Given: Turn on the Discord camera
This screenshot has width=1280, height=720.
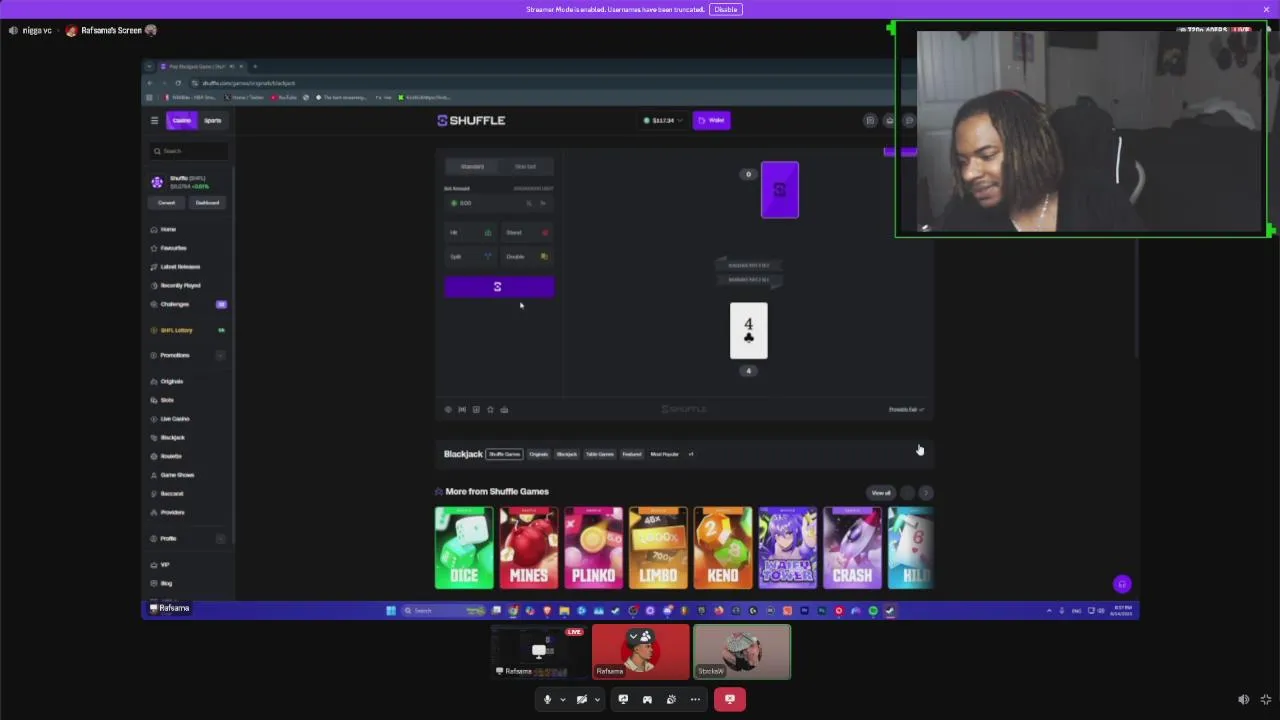Looking at the screenshot, I should [x=581, y=699].
